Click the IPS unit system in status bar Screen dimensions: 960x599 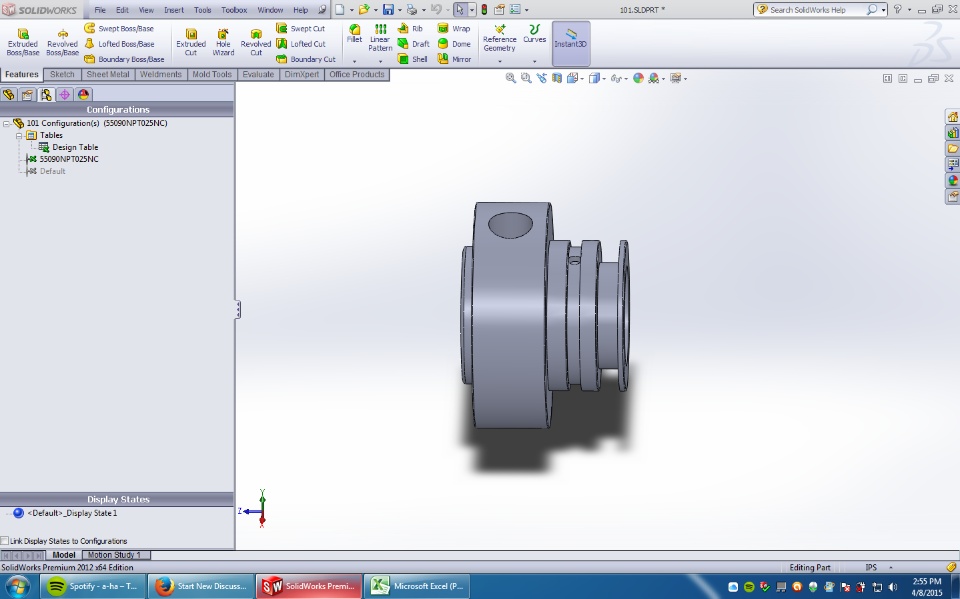871,567
